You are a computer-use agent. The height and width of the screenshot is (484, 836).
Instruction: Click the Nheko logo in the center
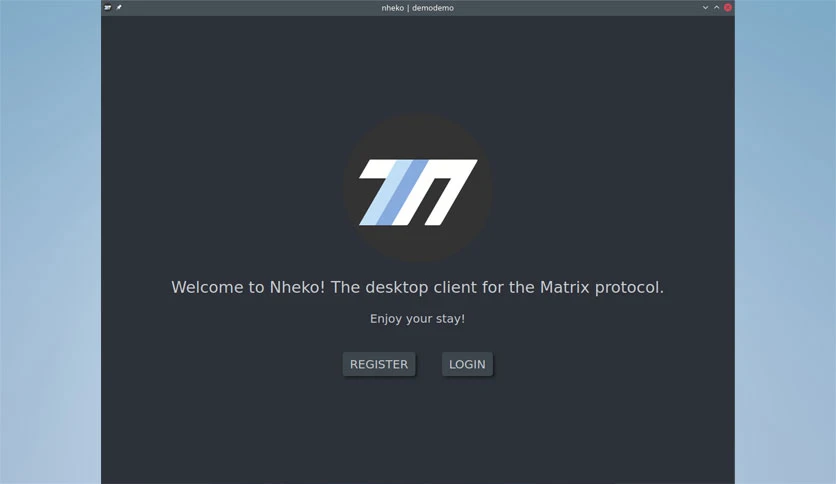[x=417, y=188]
